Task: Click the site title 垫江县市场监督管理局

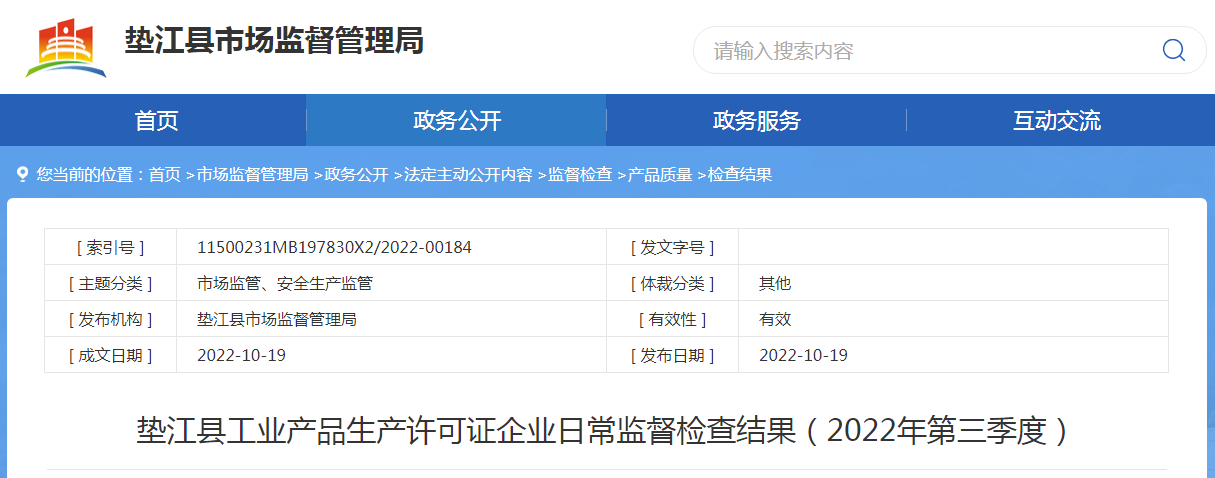Action: click(274, 41)
